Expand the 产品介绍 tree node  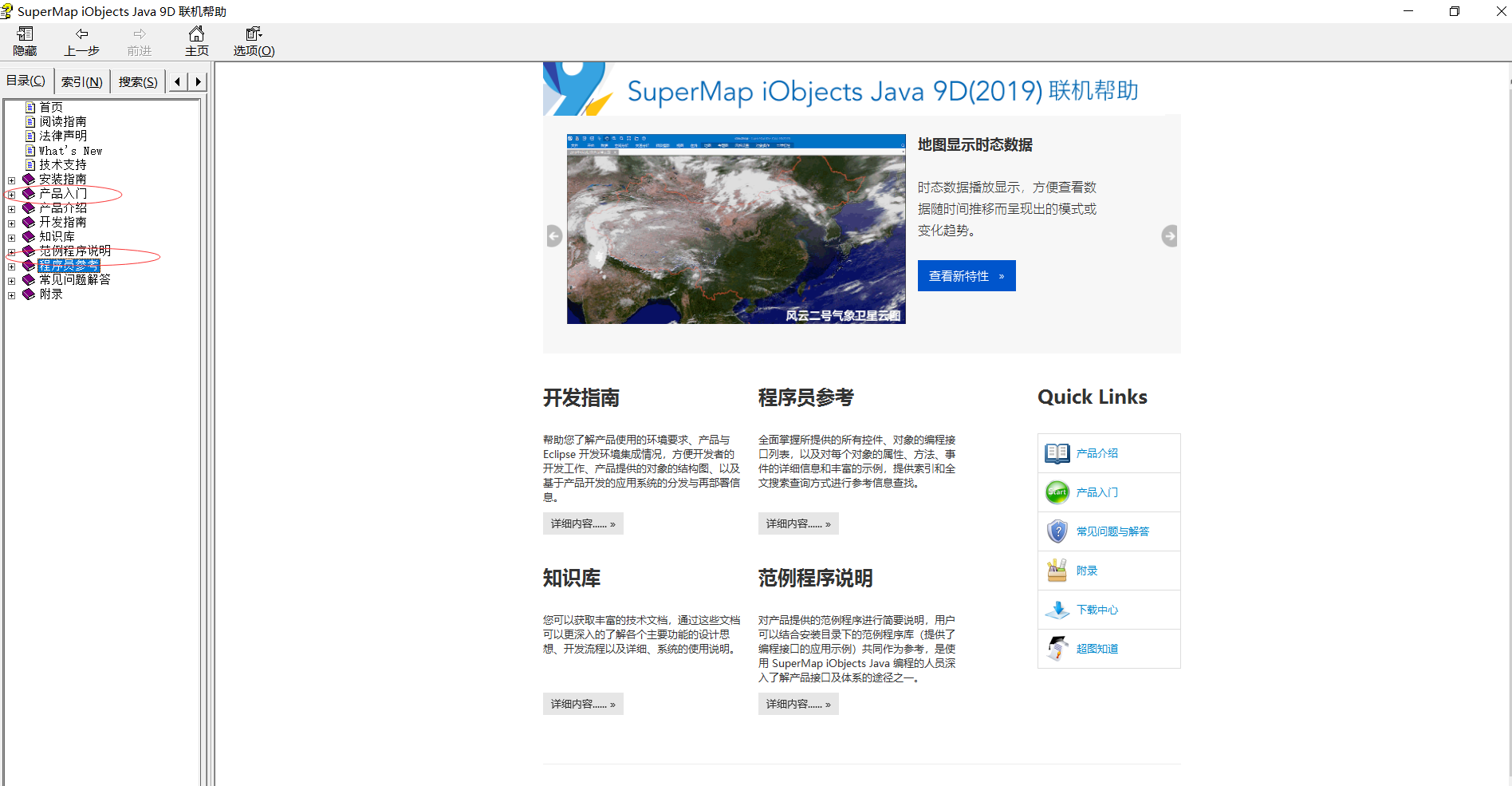coord(12,209)
